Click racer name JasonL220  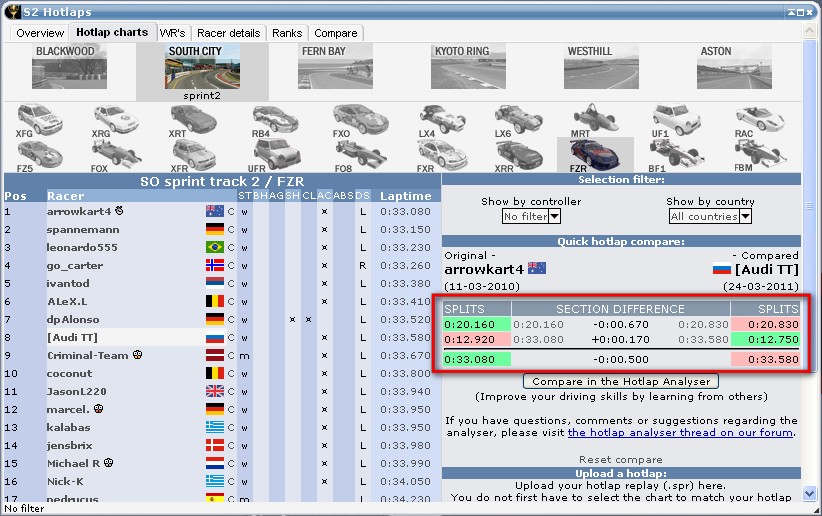pos(77,391)
